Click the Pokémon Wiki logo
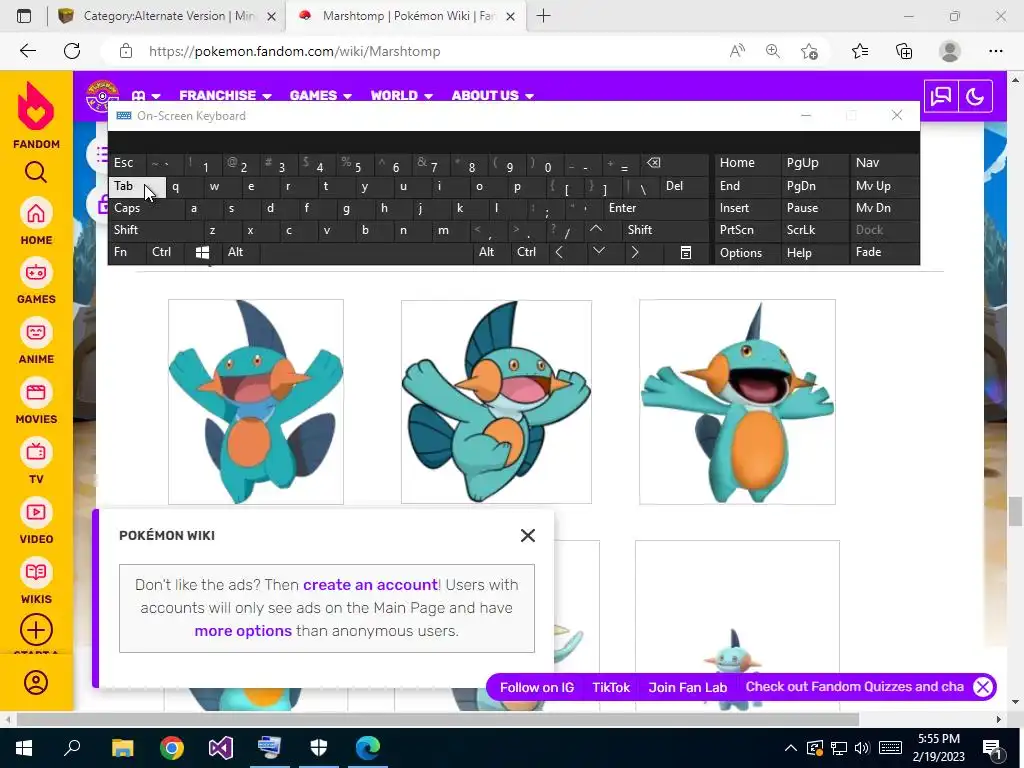Viewport: 1024px width, 768px height. coord(102,95)
